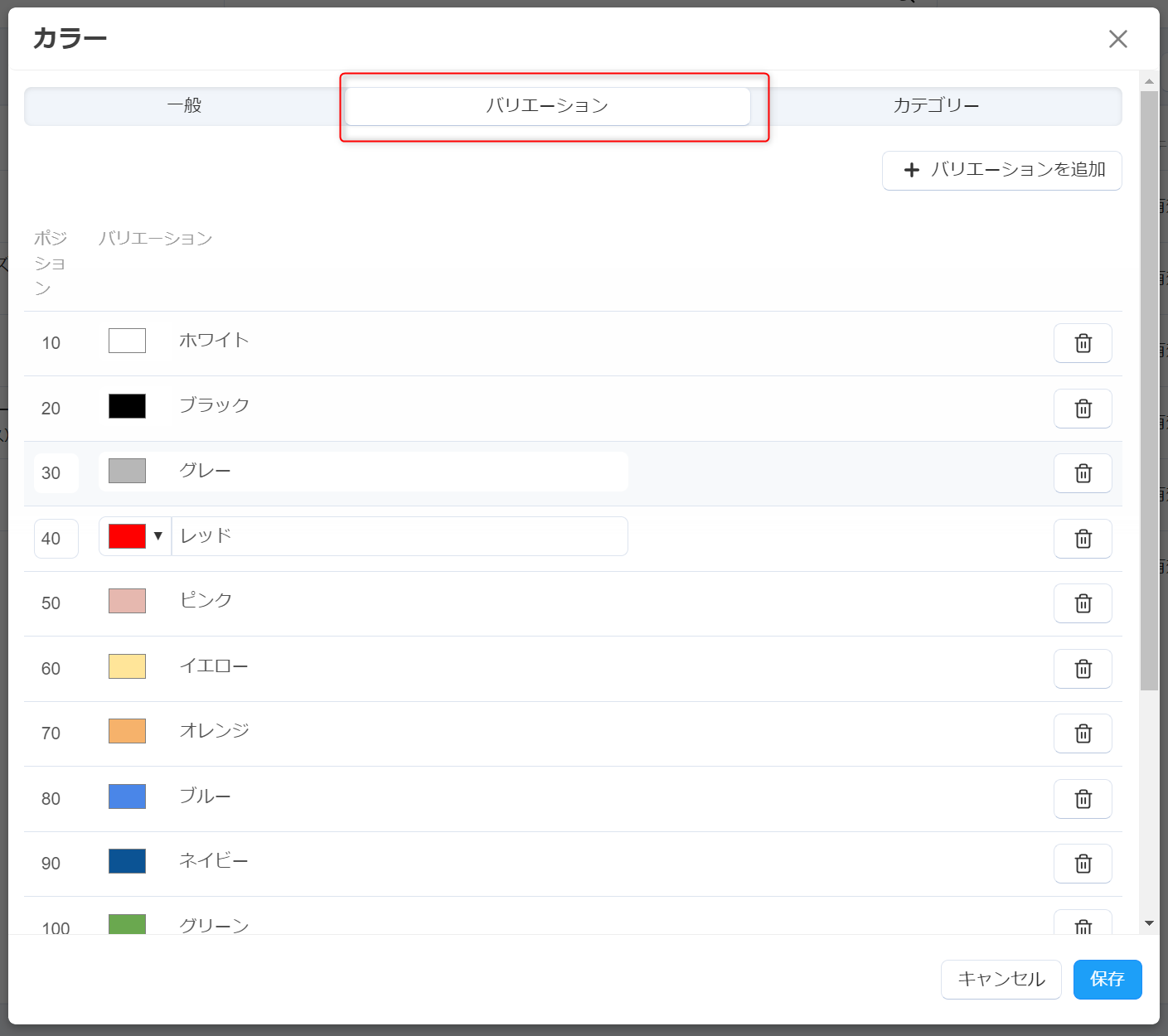
Task: Open the red color picker dropdown arrow
Action: (158, 536)
